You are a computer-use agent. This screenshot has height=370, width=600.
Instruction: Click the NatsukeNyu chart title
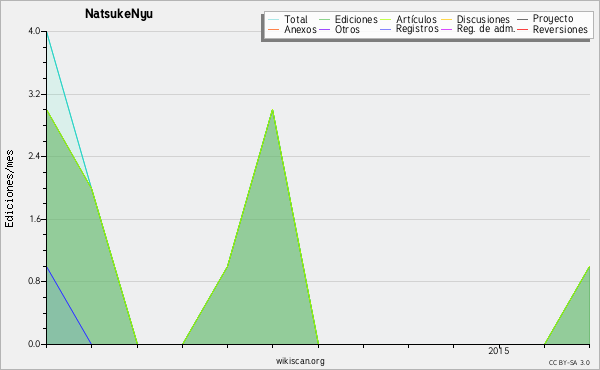point(119,14)
